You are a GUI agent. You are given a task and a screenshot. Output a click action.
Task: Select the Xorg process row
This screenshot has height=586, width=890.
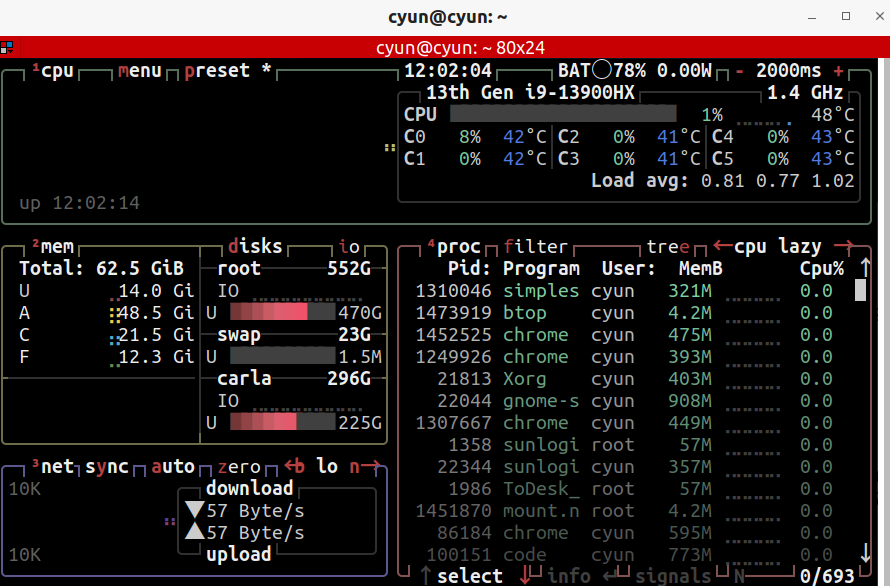click(x=624, y=379)
